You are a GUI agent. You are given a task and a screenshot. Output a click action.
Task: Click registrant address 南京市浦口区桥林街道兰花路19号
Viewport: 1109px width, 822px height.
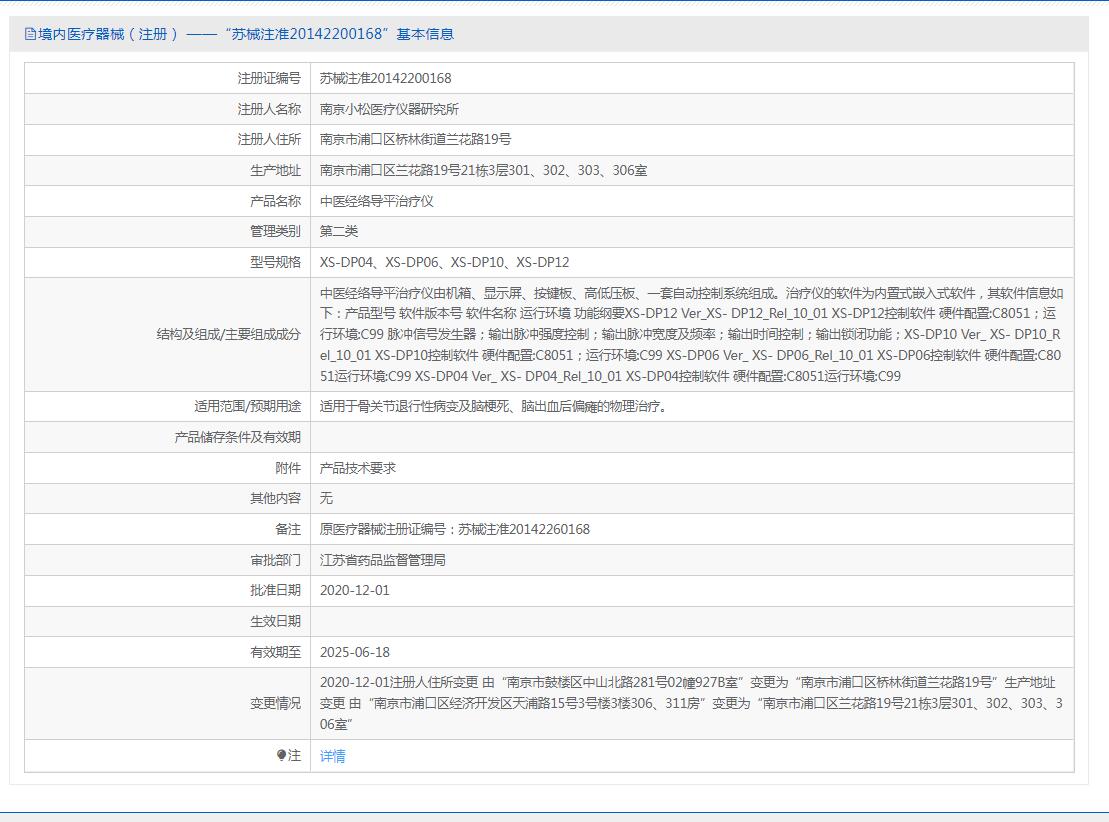[415, 140]
